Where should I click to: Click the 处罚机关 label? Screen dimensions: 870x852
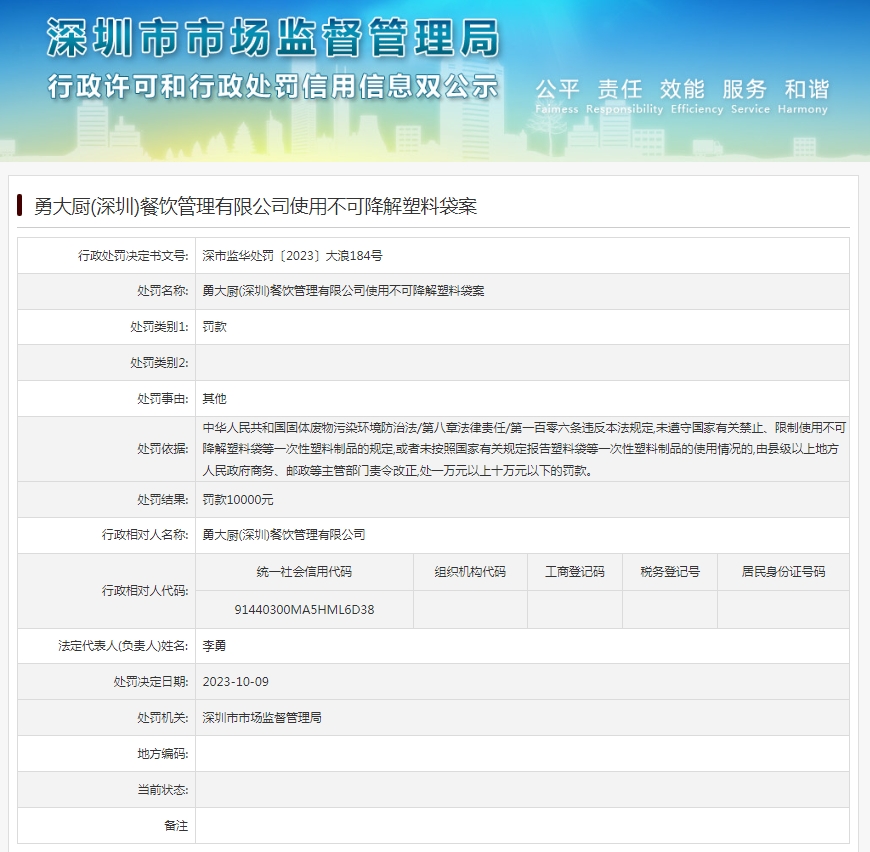163,718
